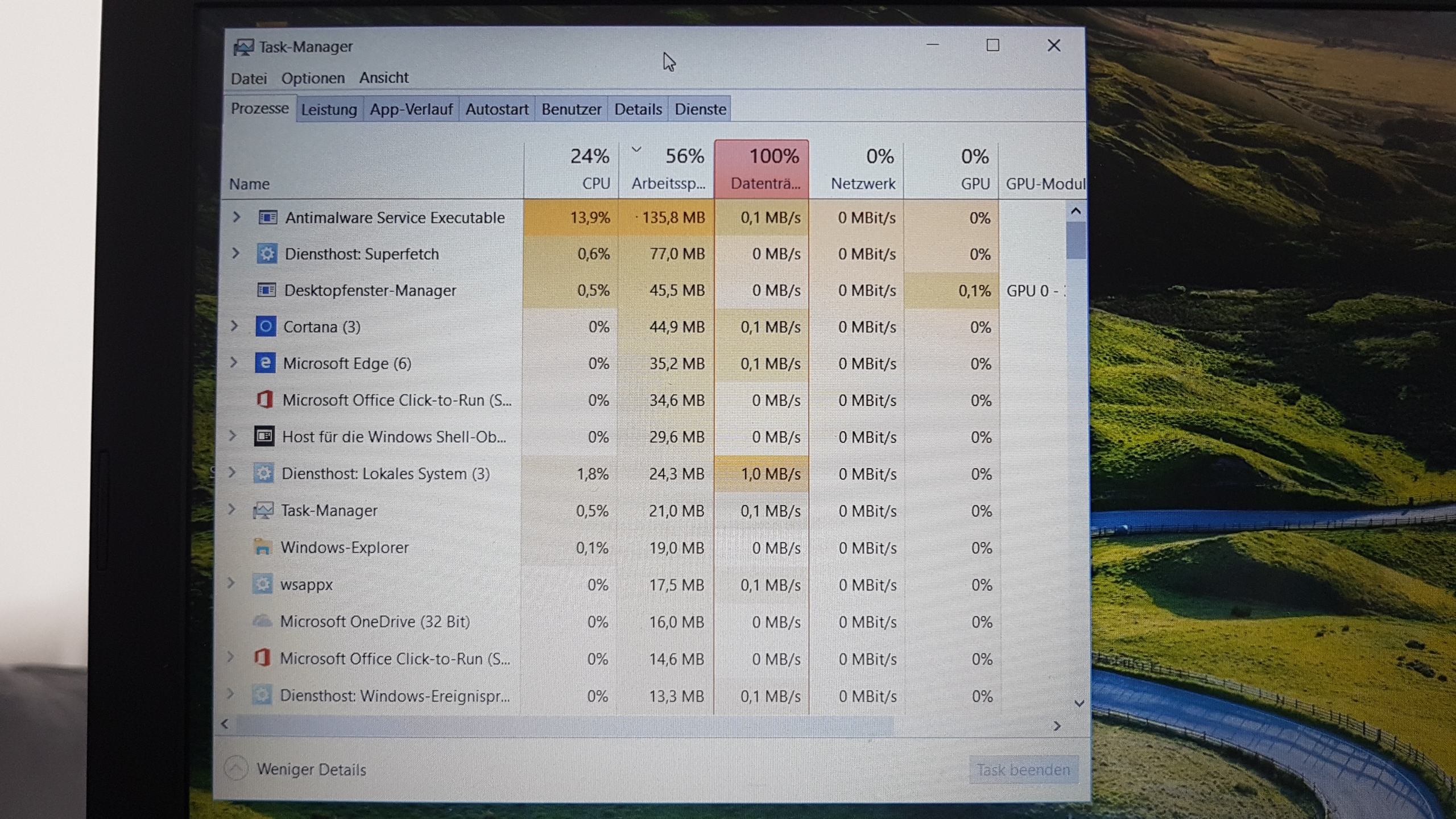Screen dimensions: 1456x819
Task: Select the wsappx gear icon
Action: (262, 584)
